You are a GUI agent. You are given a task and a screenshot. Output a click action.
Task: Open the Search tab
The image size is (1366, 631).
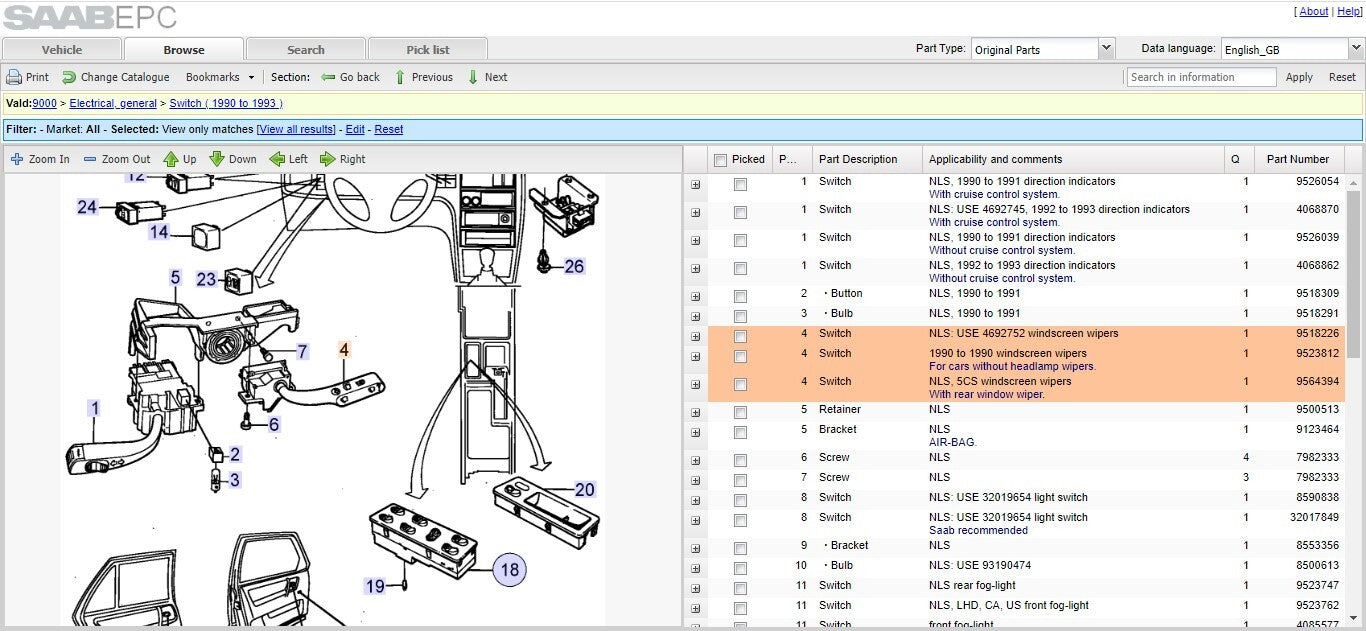[306, 49]
